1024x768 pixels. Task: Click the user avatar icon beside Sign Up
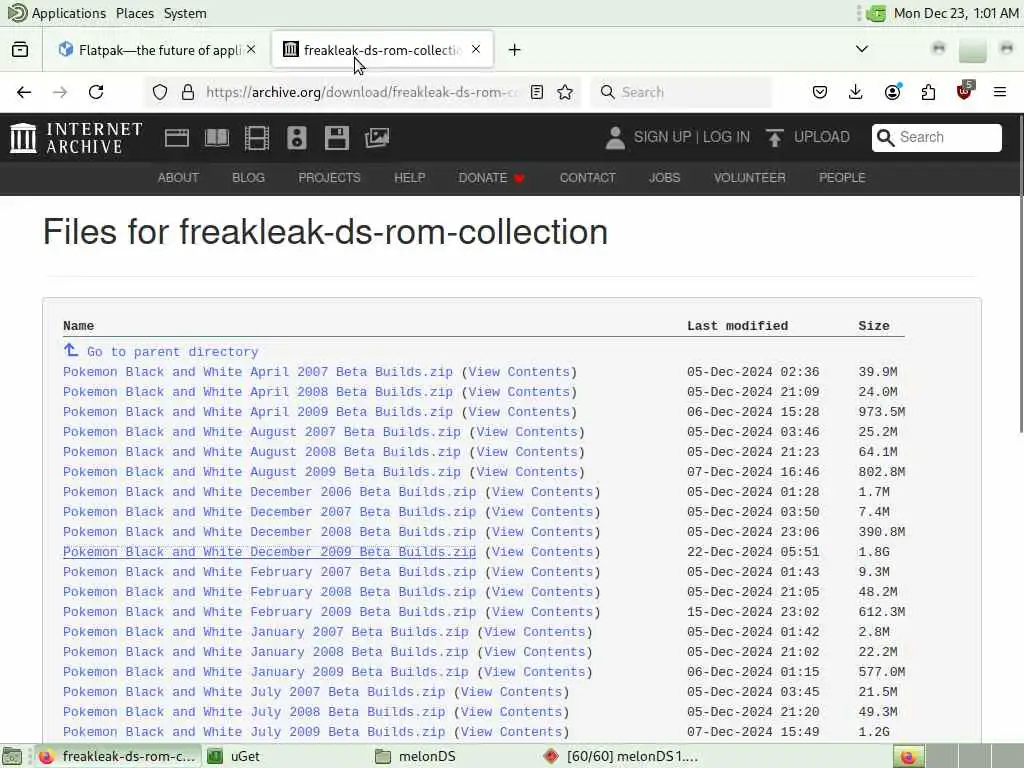[615, 138]
